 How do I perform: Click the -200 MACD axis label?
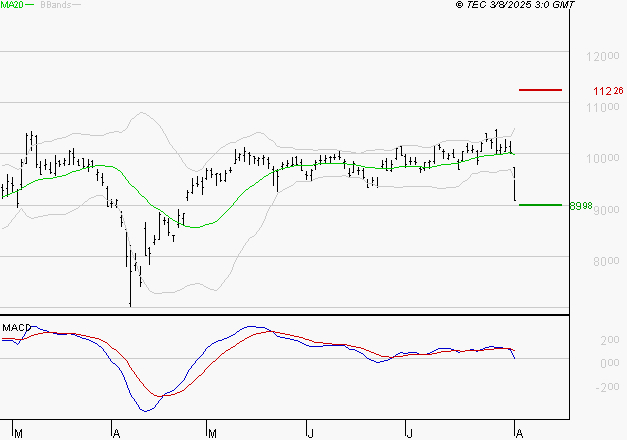tap(607, 387)
